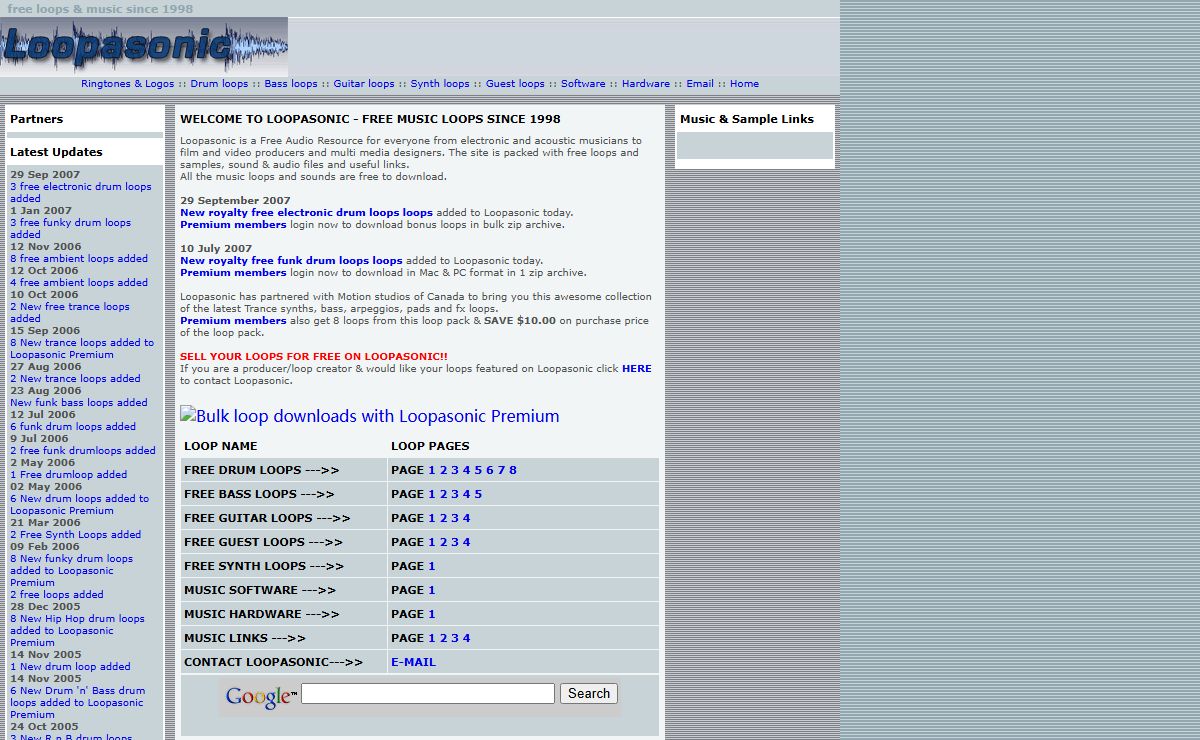
Task: Open page 2 of Music Links
Action: coord(443,638)
